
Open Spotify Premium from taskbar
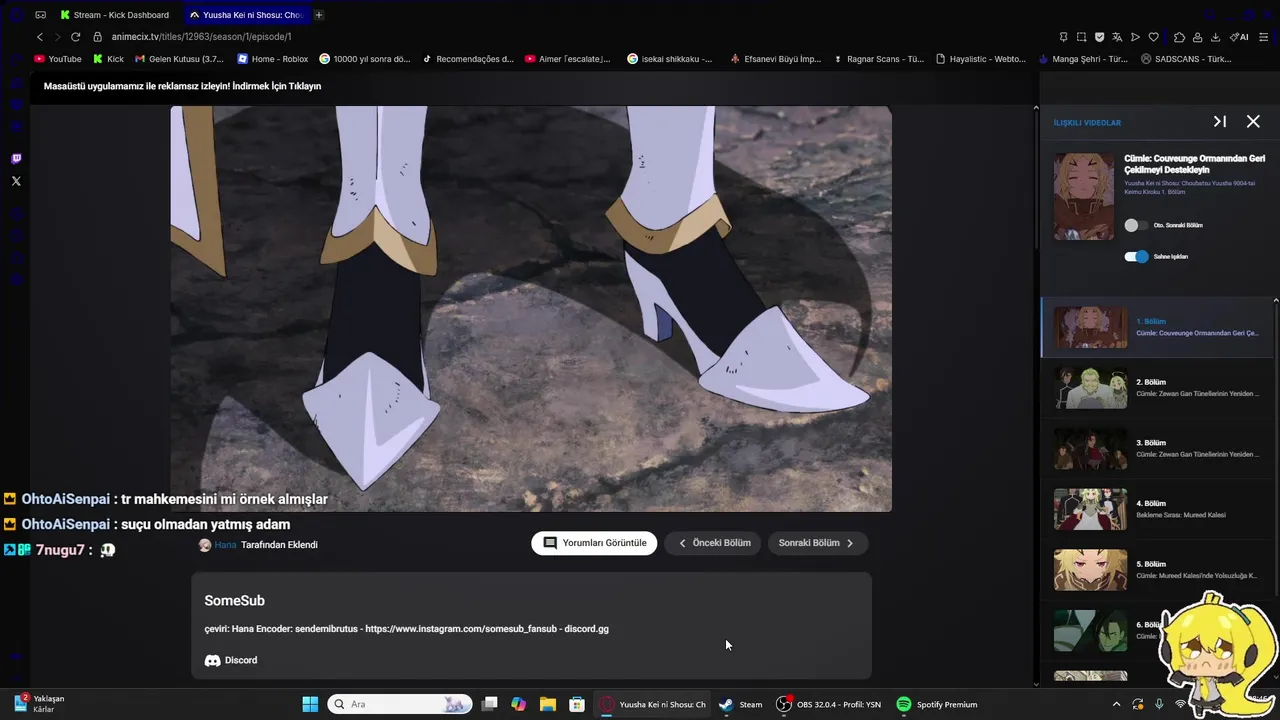tap(937, 704)
